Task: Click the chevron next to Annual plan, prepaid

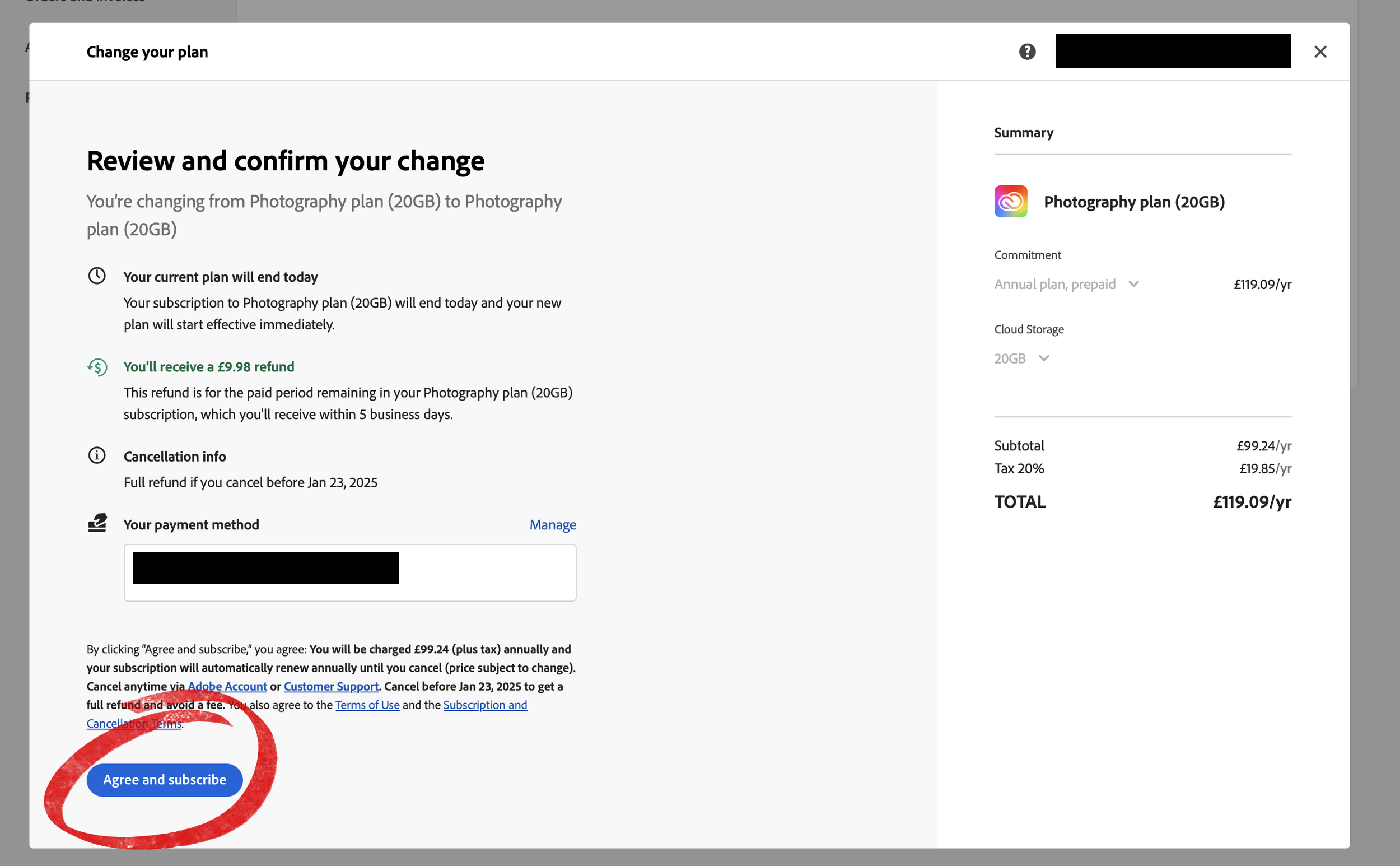Action: tap(1134, 284)
